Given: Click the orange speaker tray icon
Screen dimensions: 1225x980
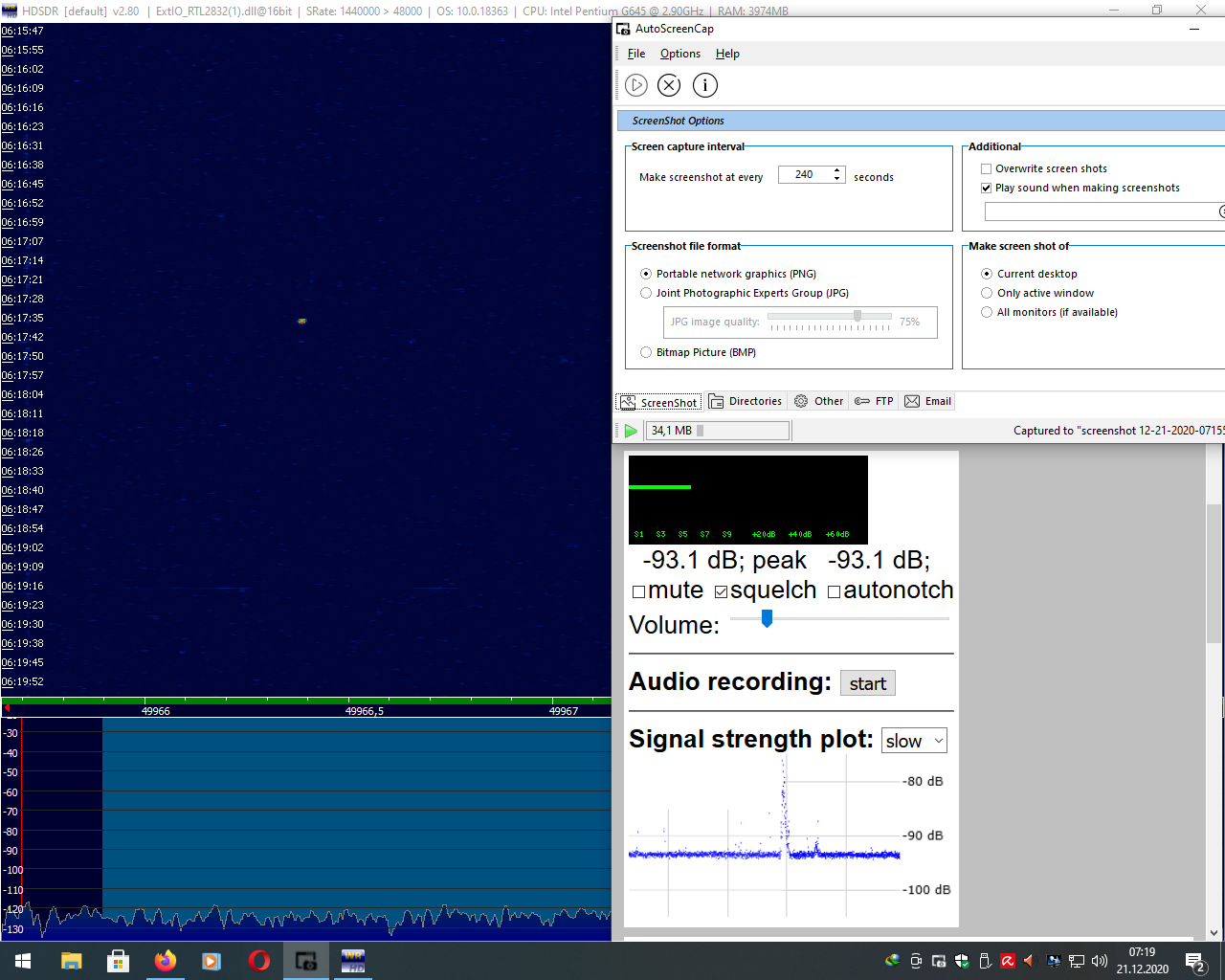Looking at the screenshot, I should pos(1030,961).
